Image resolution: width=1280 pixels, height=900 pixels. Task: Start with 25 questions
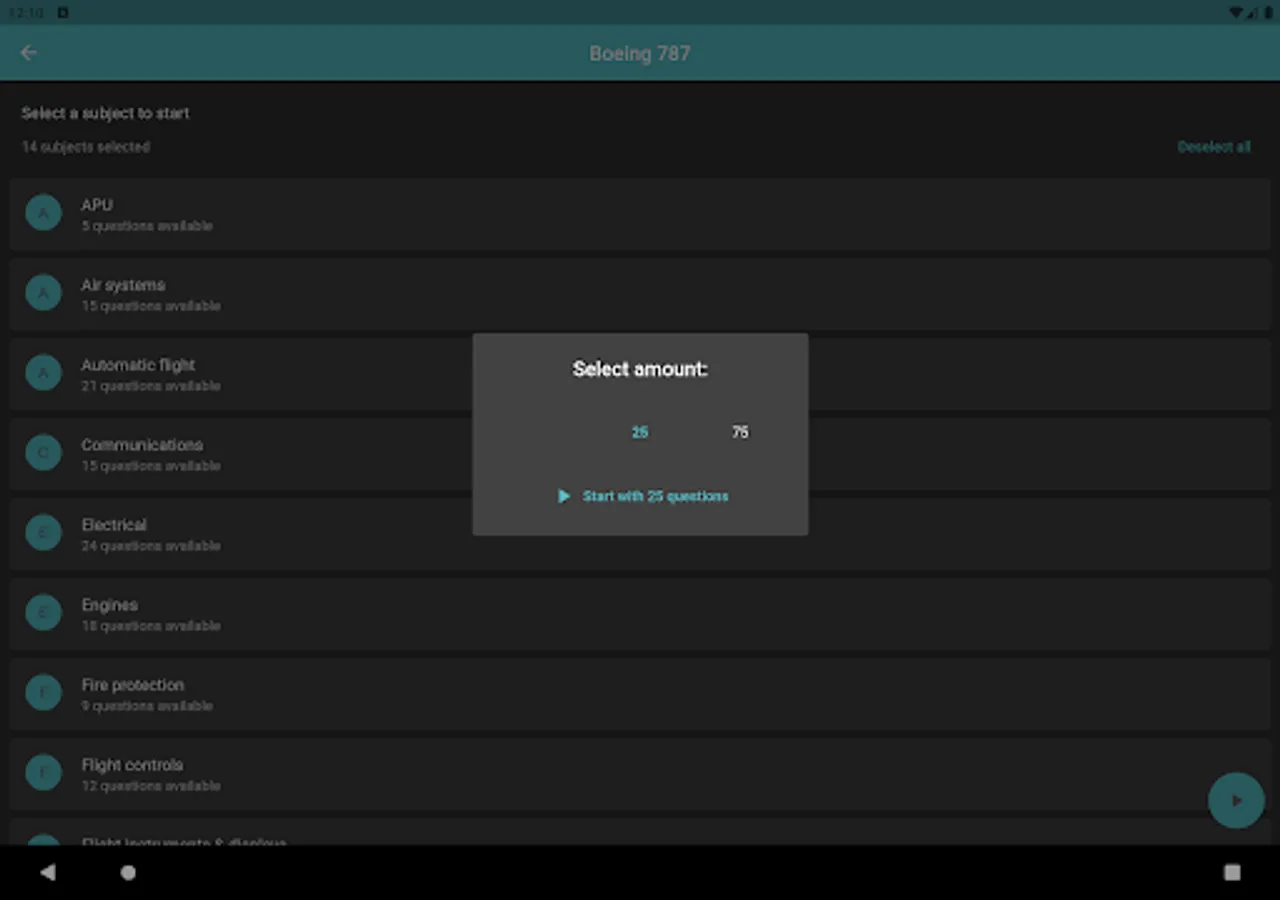[x=642, y=496]
